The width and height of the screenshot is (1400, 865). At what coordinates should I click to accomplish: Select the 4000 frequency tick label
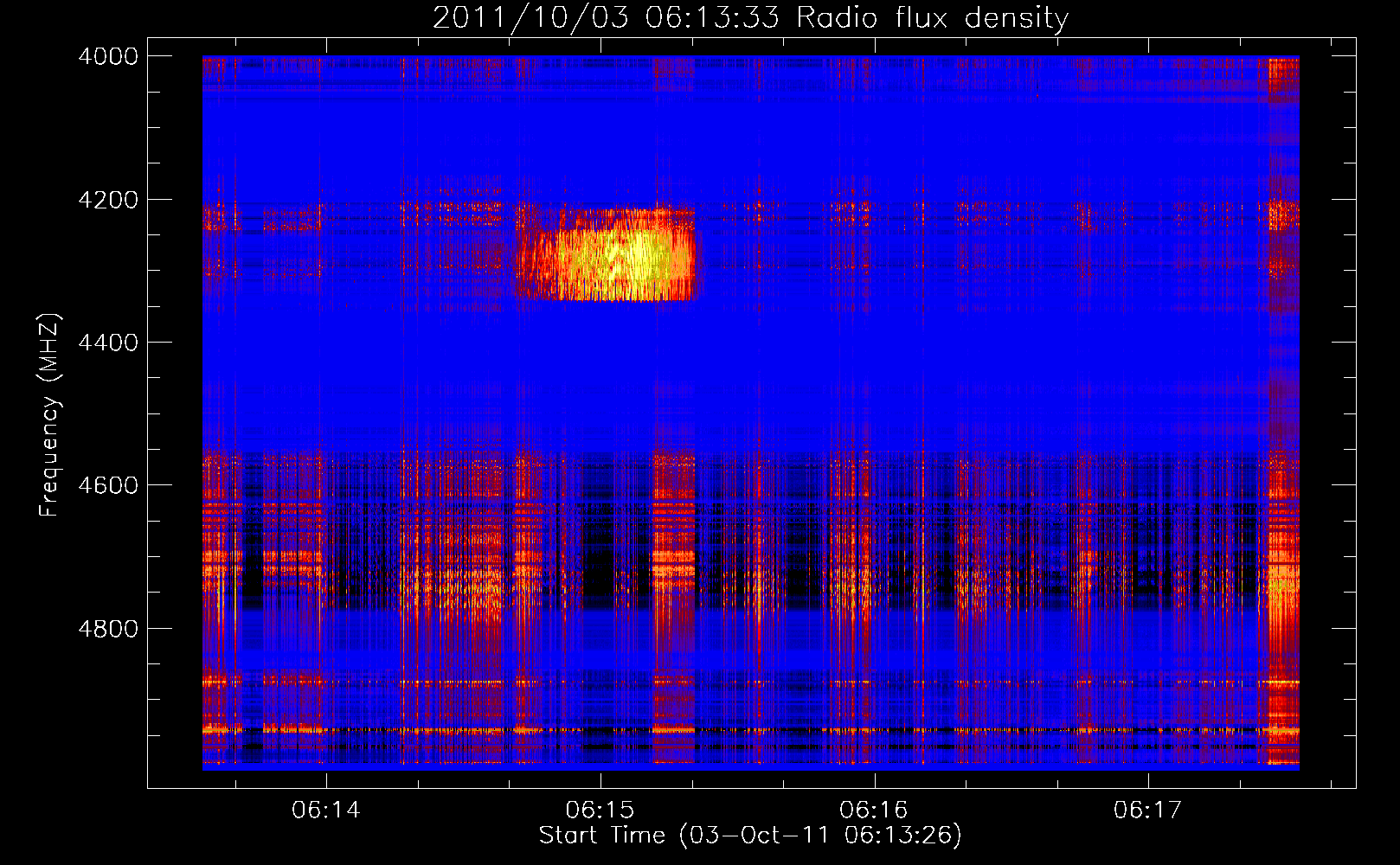tap(108, 56)
